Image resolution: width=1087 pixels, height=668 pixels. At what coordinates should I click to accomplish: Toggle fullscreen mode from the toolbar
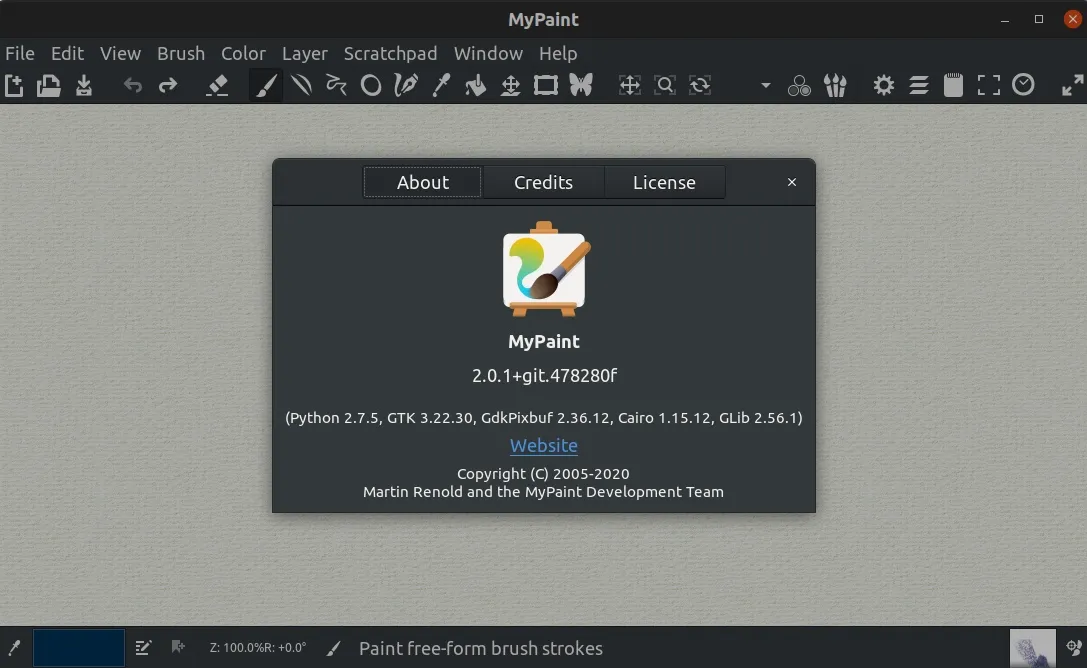(x=988, y=85)
